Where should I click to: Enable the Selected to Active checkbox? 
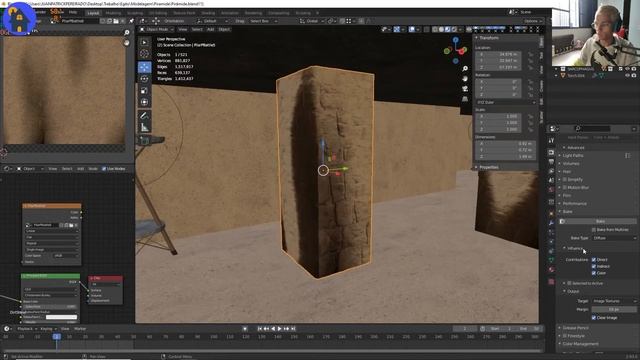(x=569, y=283)
